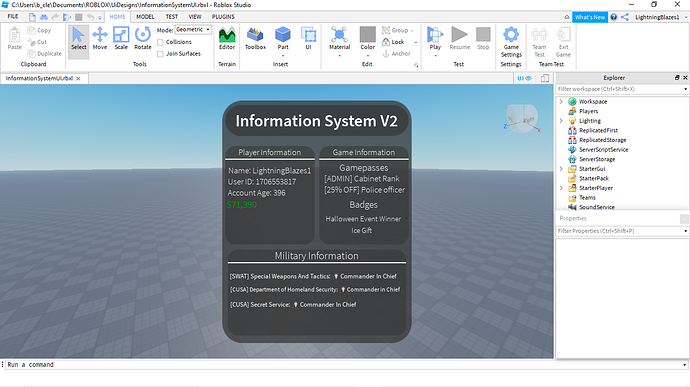Select ServerScriptService in the Explorer
The width and height of the screenshot is (690, 387).
coord(603,150)
